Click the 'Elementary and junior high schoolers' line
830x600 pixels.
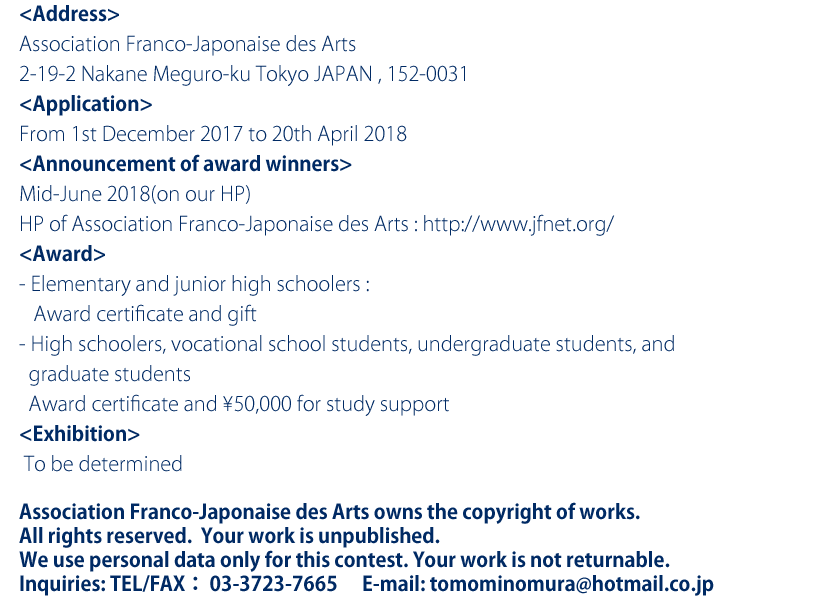[194, 284]
